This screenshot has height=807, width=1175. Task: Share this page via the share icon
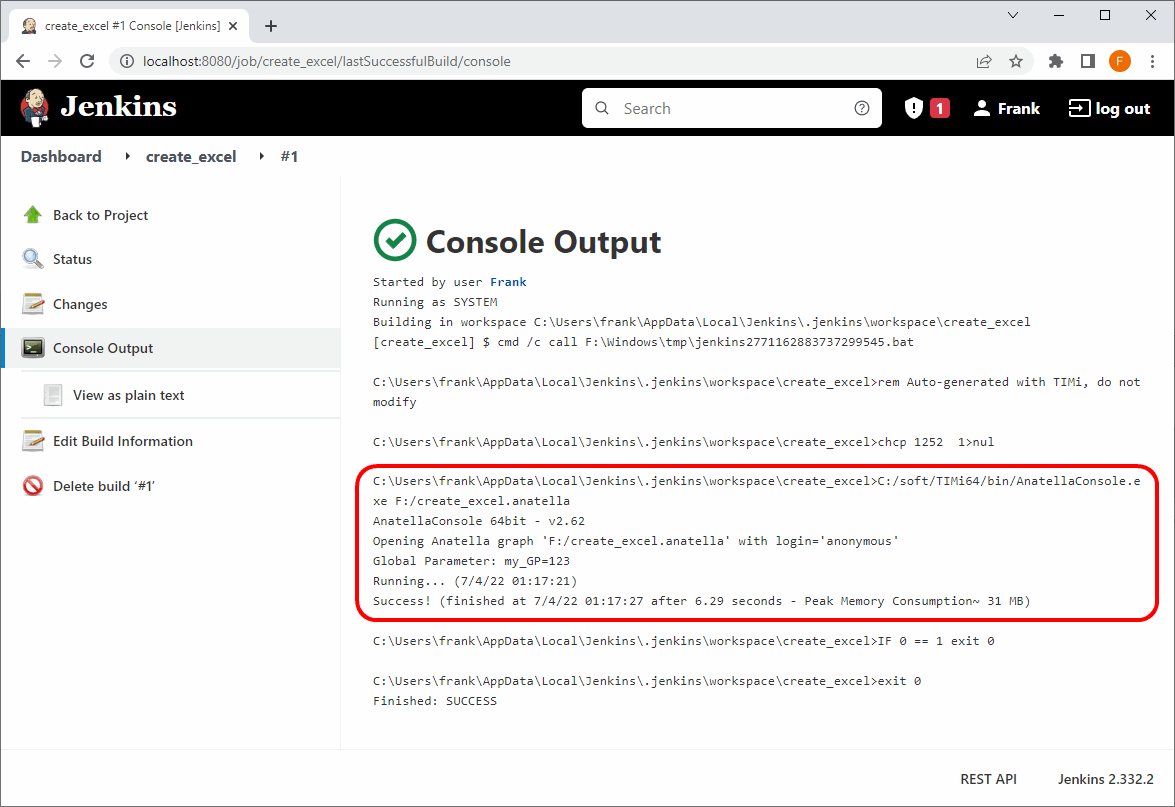coord(984,61)
